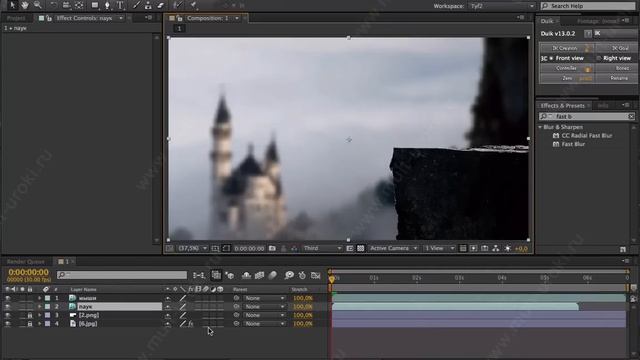Expand layer 2 паук properties triangle
This screenshot has width=640, height=360.
39,307
